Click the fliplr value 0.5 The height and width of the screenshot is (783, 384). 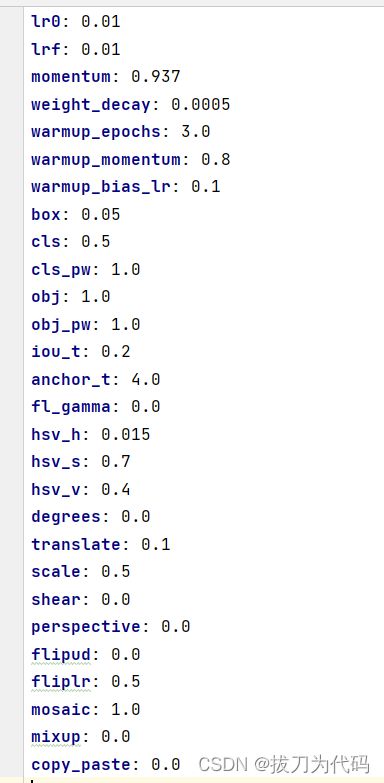pyautogui.click(x=125, y=681)
